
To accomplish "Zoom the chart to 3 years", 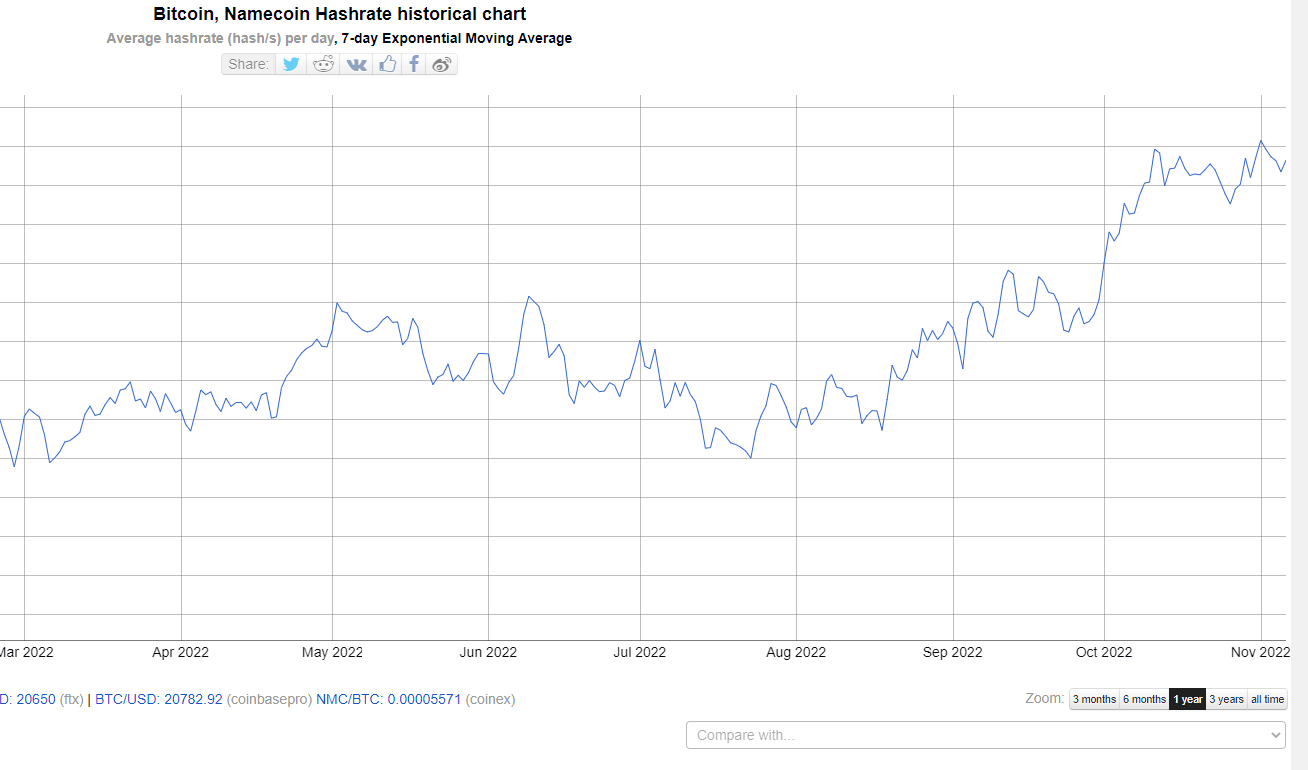I will click(1226, 699).
